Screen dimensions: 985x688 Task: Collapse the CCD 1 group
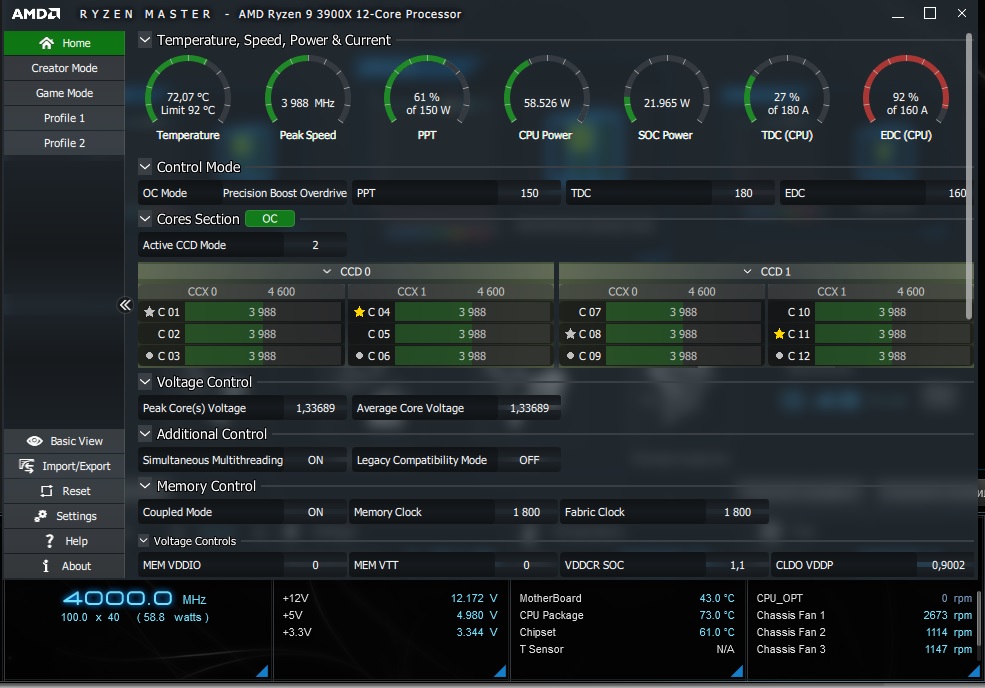[747, 271]
